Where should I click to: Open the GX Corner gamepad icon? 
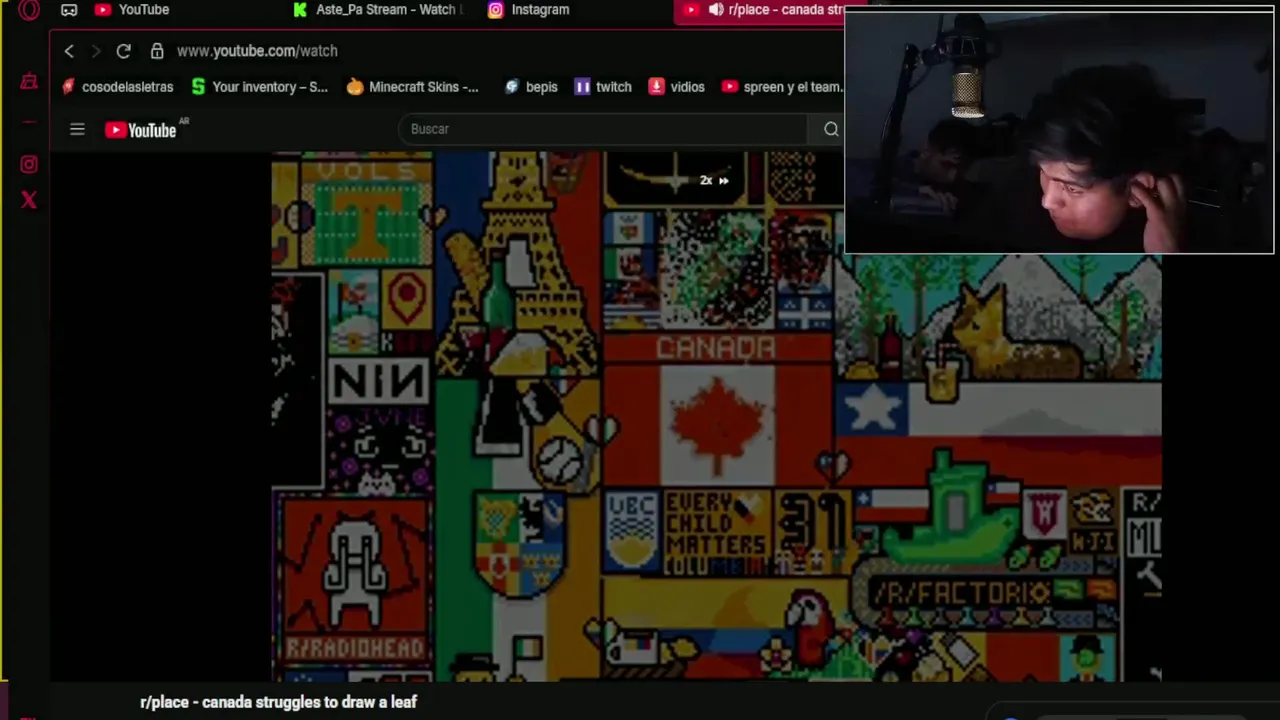pos(69,10)
